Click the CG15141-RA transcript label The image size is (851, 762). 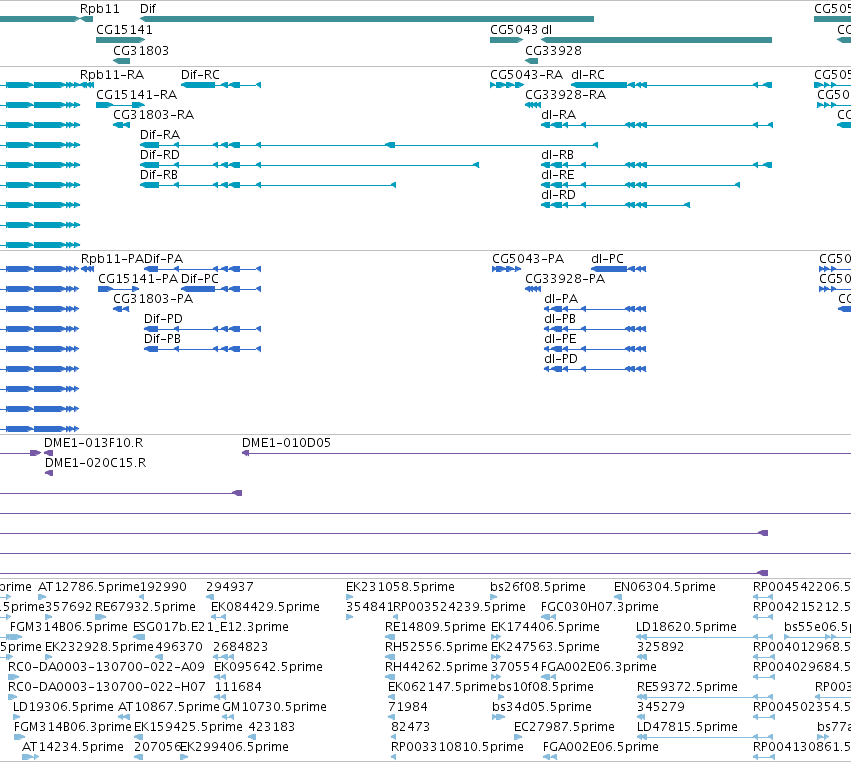point(137,94)
